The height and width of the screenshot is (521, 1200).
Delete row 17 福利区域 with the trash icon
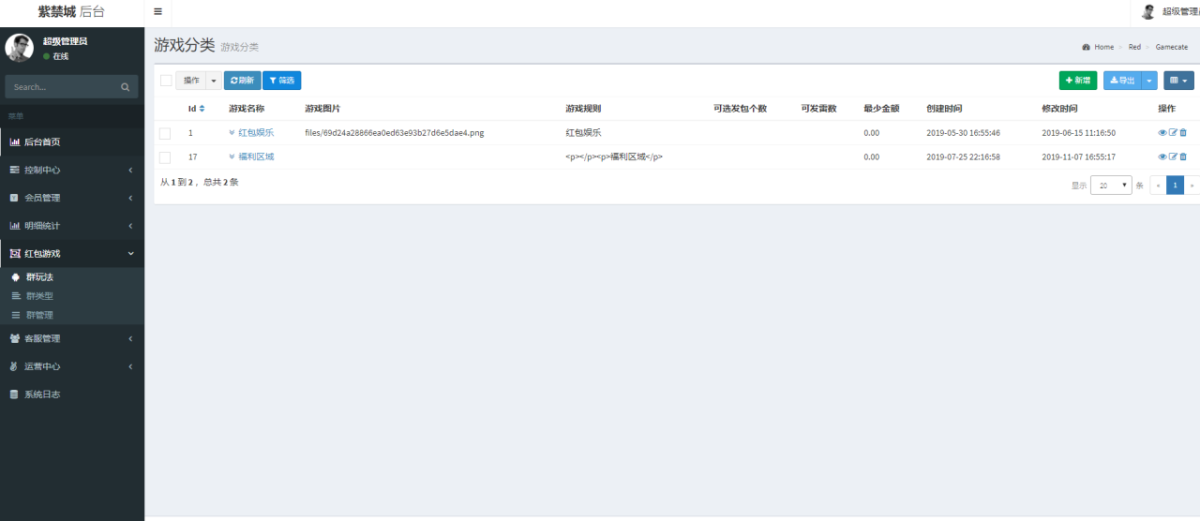coord(1183,157)
